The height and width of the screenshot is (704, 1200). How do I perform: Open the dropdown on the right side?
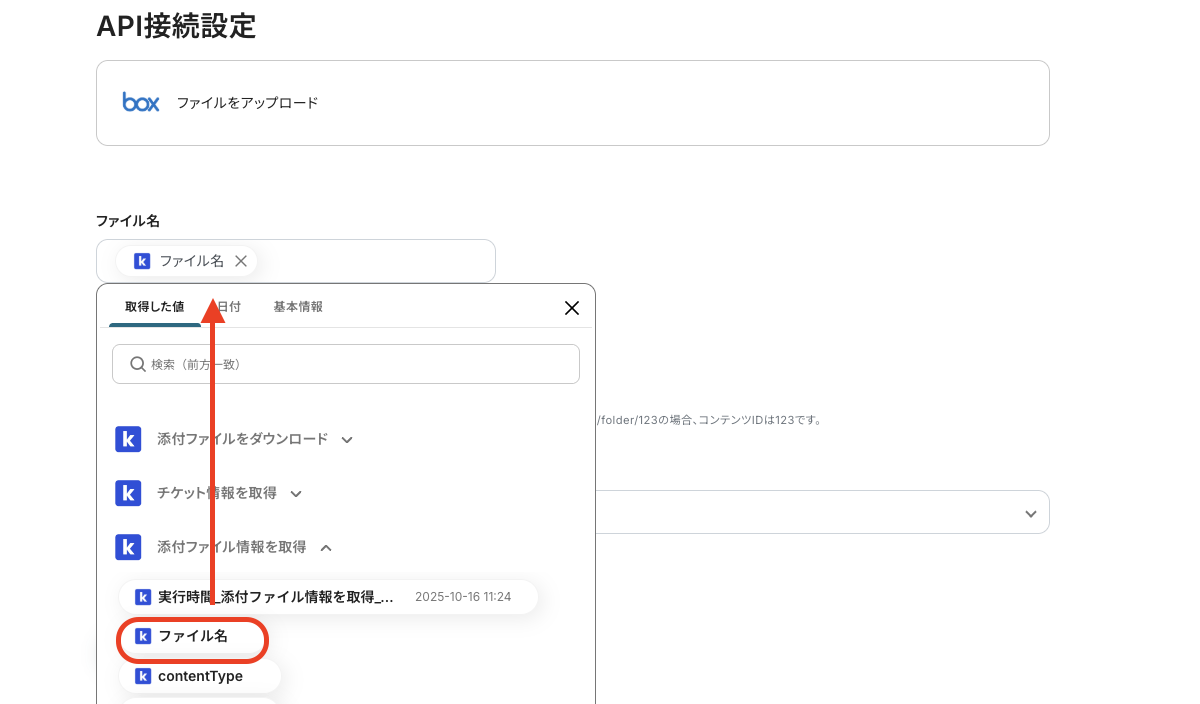point(1030,512)
